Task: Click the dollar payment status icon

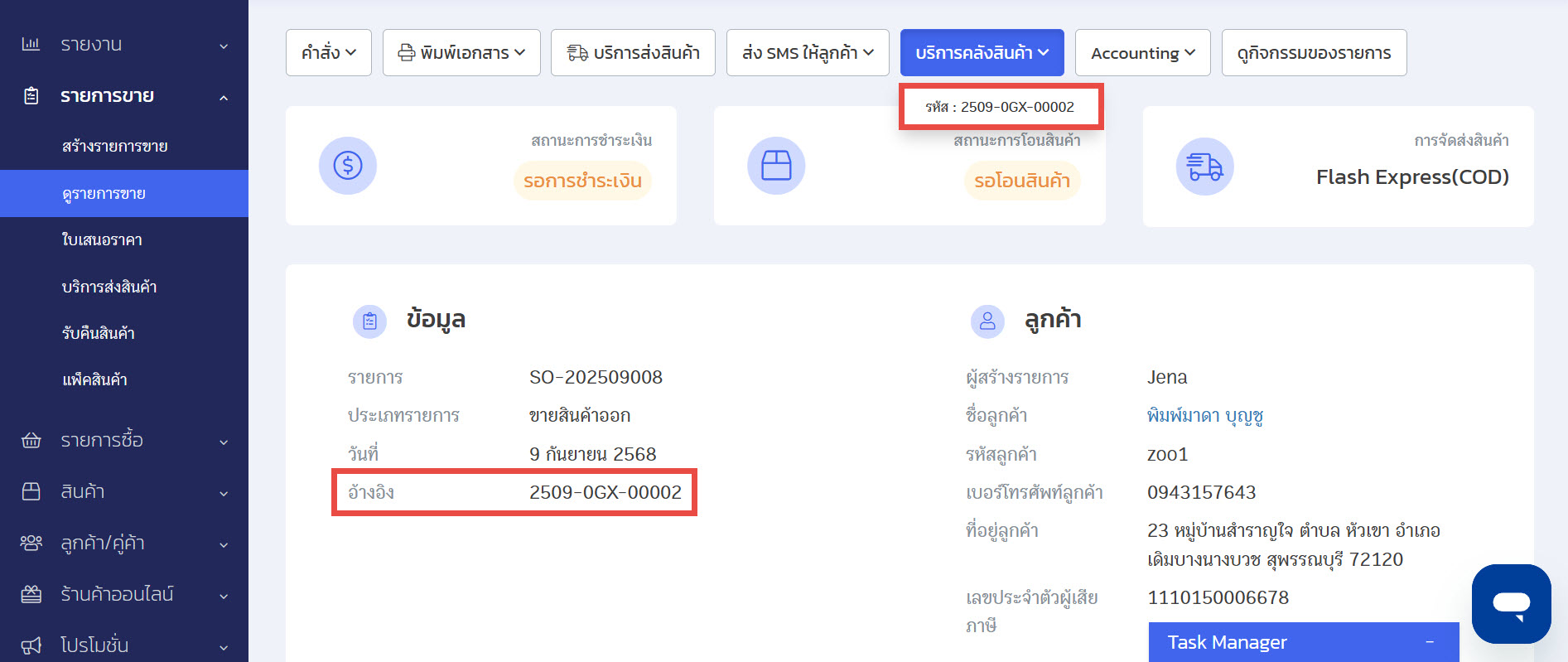Action: (348, 166)
